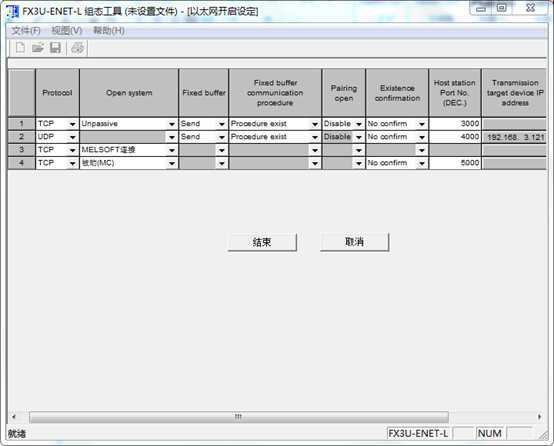
Task: Open Existence confirmation dropdown in row 4
Action: point(422,163)
